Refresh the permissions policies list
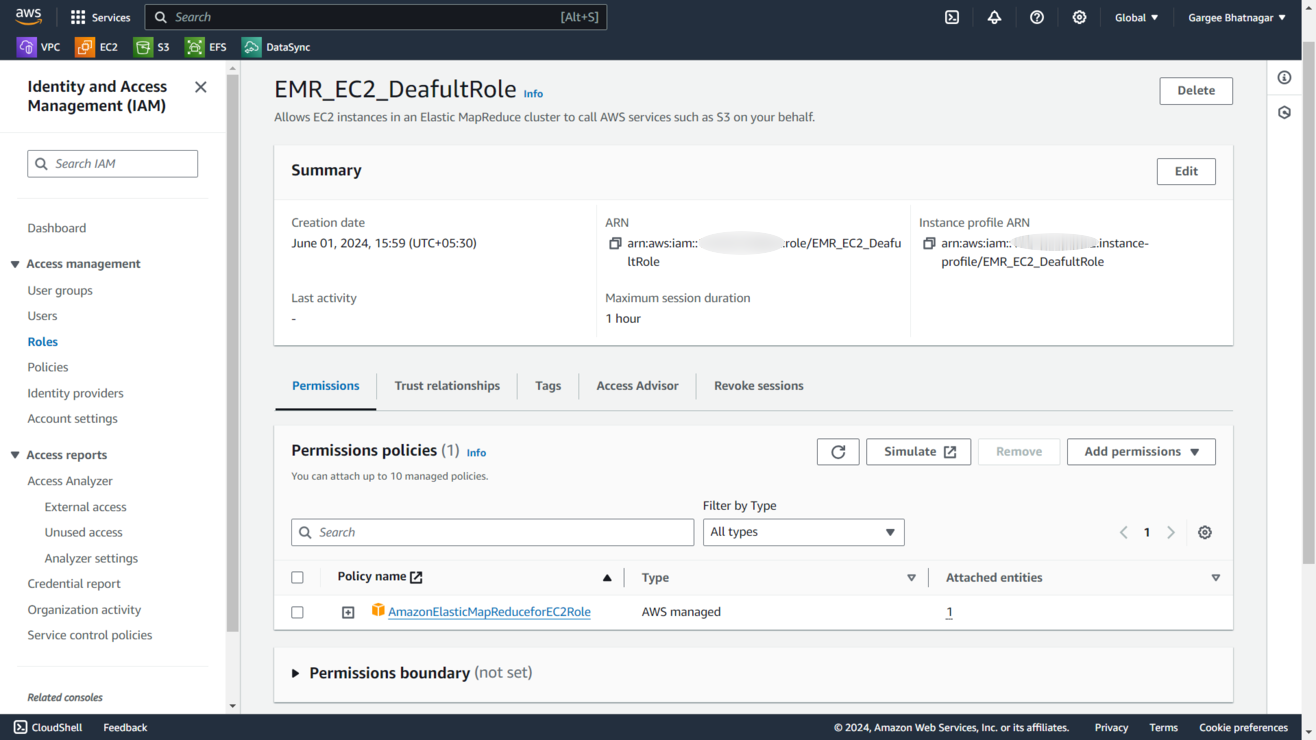The image size is (1316, 740). click(838, 452)
